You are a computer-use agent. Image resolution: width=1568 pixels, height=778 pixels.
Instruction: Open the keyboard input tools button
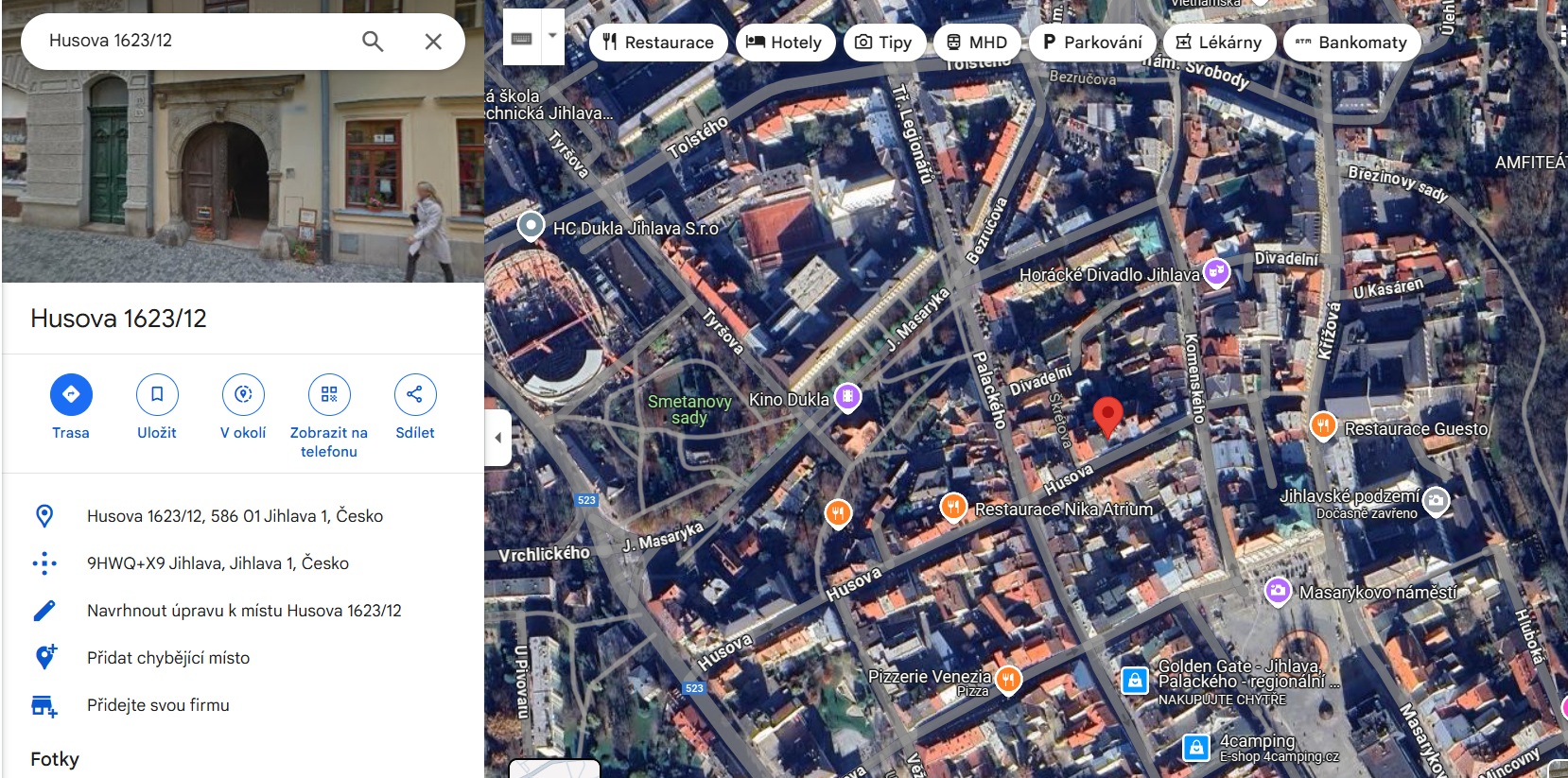pyautogui.click(x=522, y=38)
